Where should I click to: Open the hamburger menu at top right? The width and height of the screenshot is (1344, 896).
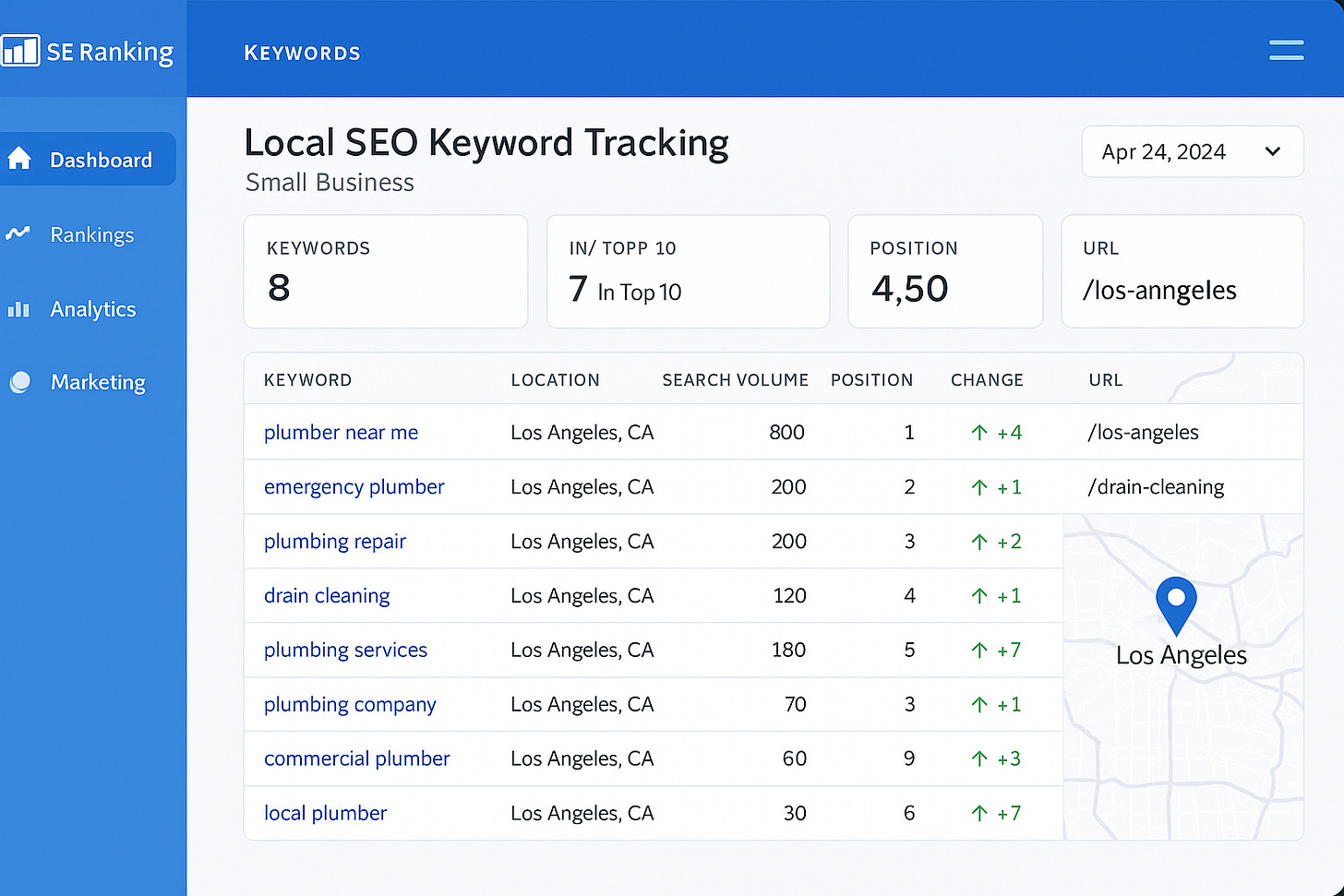pyautogui.click(x=1286, y=50)
